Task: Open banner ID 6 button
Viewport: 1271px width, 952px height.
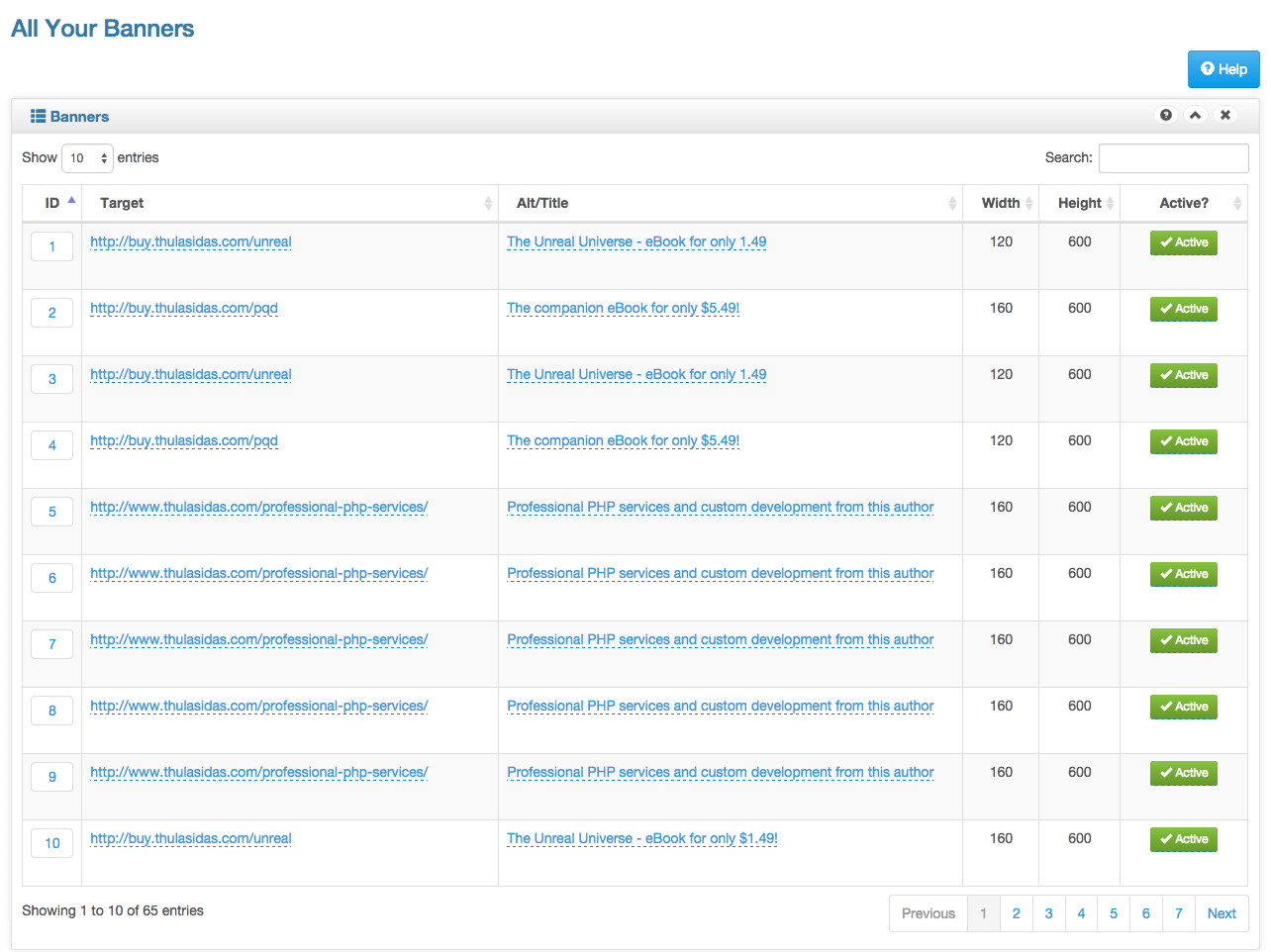Action: tap(52, 578)
